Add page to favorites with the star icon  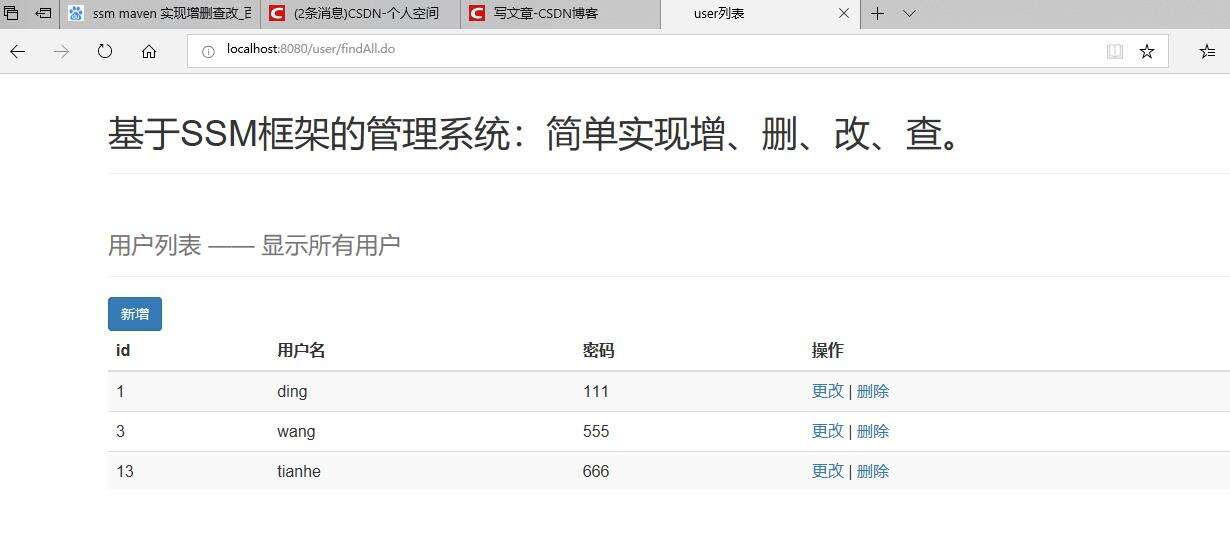click(x=1147, y=51)
